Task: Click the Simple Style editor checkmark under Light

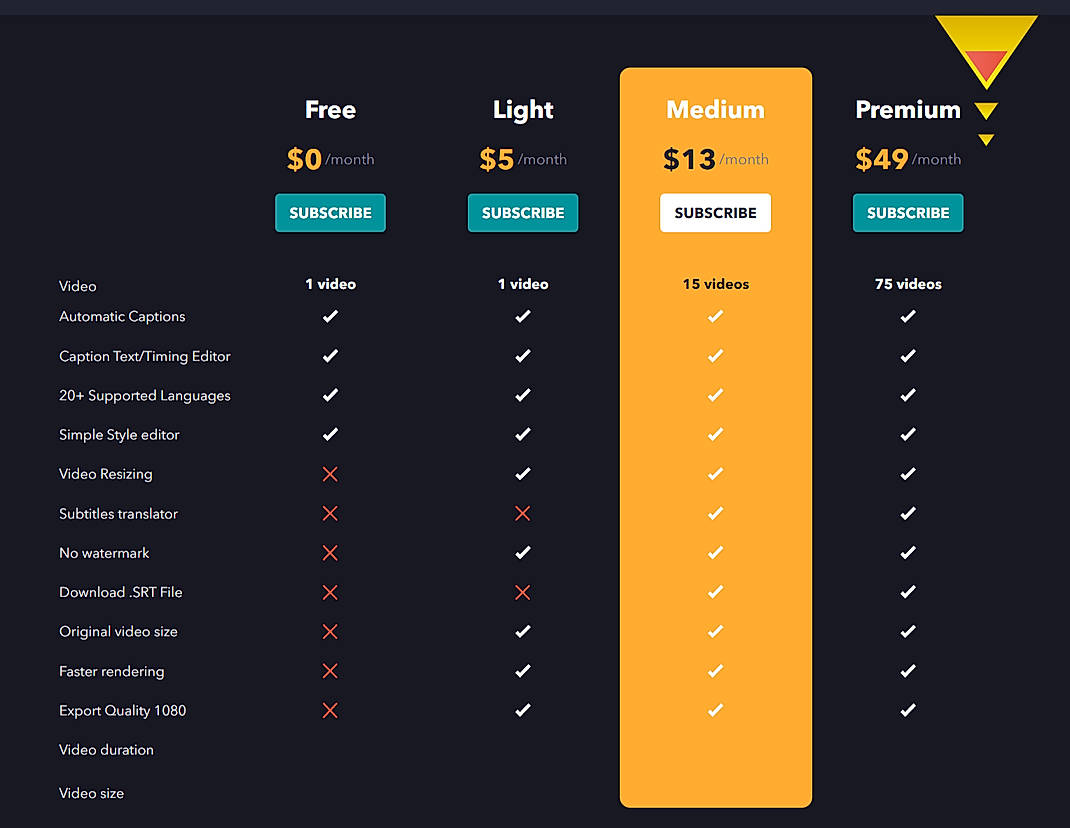Action: [x=522, y=434]
